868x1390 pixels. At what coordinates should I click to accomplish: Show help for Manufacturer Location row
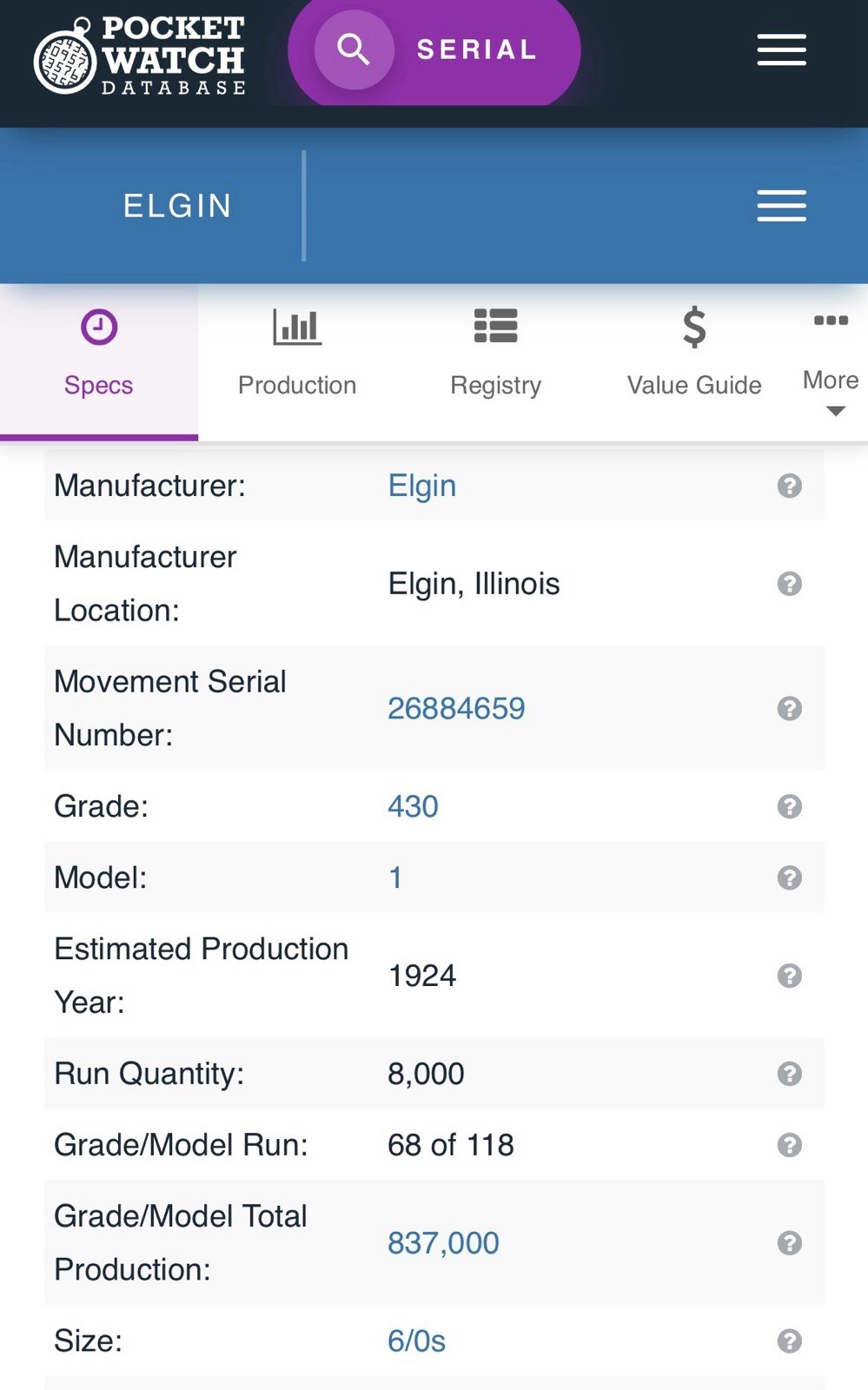(x=789, y=584)
